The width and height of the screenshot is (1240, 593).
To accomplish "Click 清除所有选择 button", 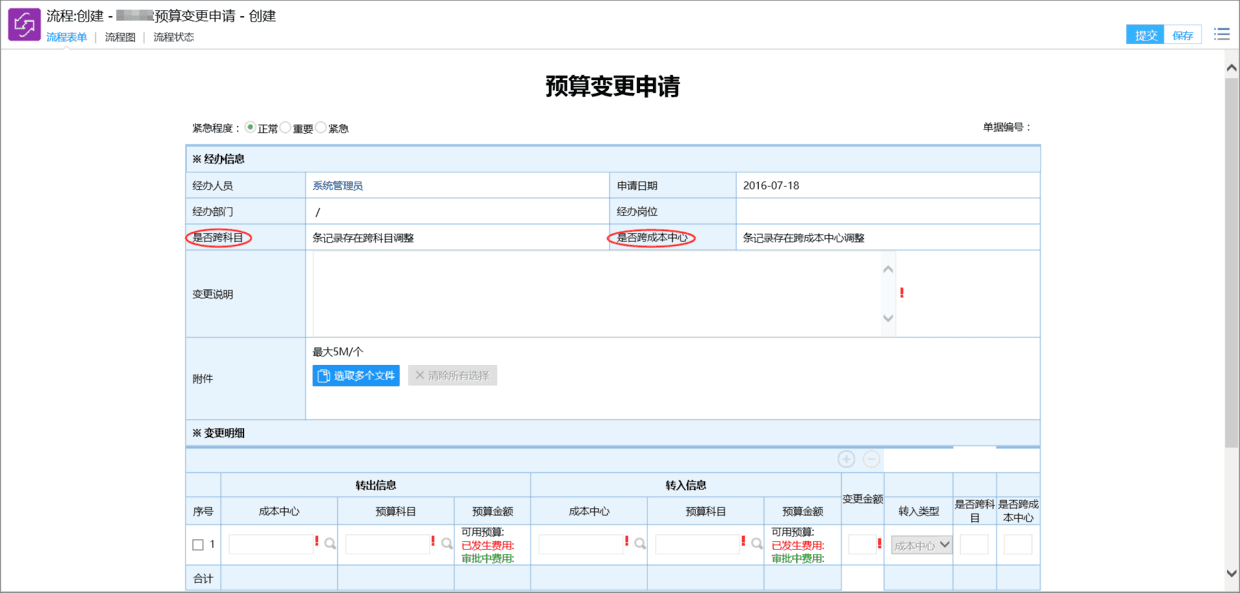I will pyautogui.click(x=452, y=376).
